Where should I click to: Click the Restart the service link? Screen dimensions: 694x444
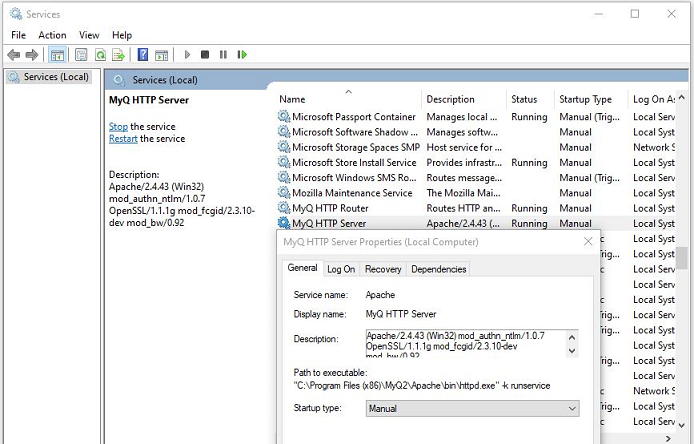tap(123, 139)
